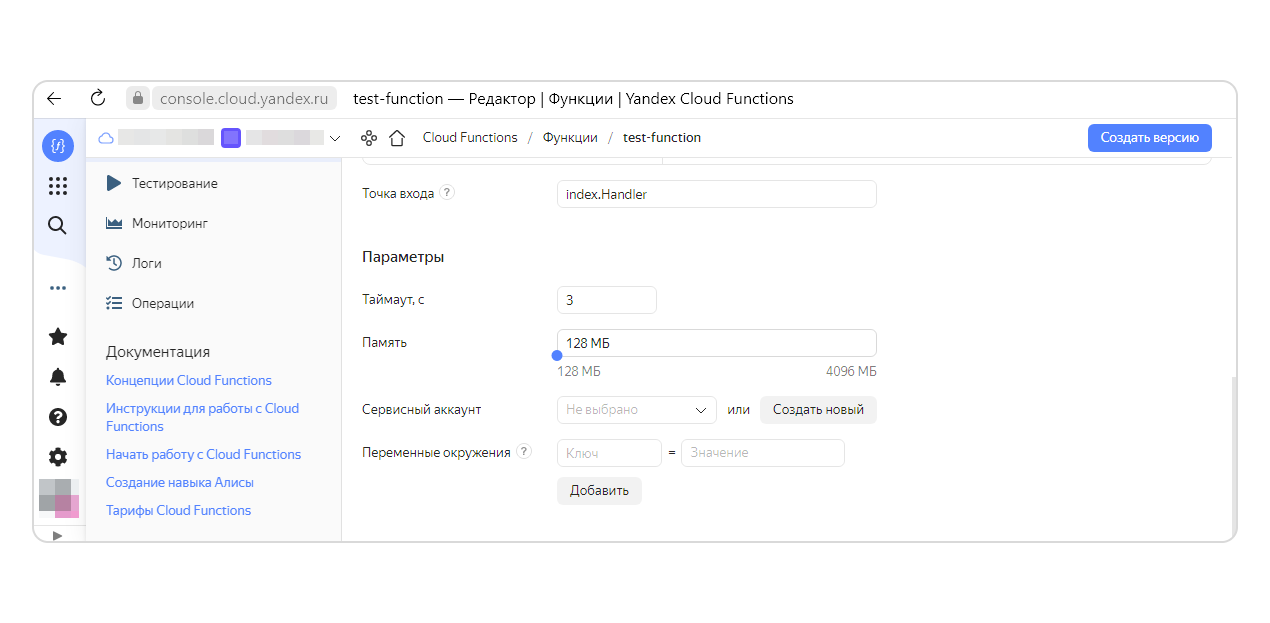
Task: Open the Cloud Functions service icon in sidebar
Action: [58, 146]
